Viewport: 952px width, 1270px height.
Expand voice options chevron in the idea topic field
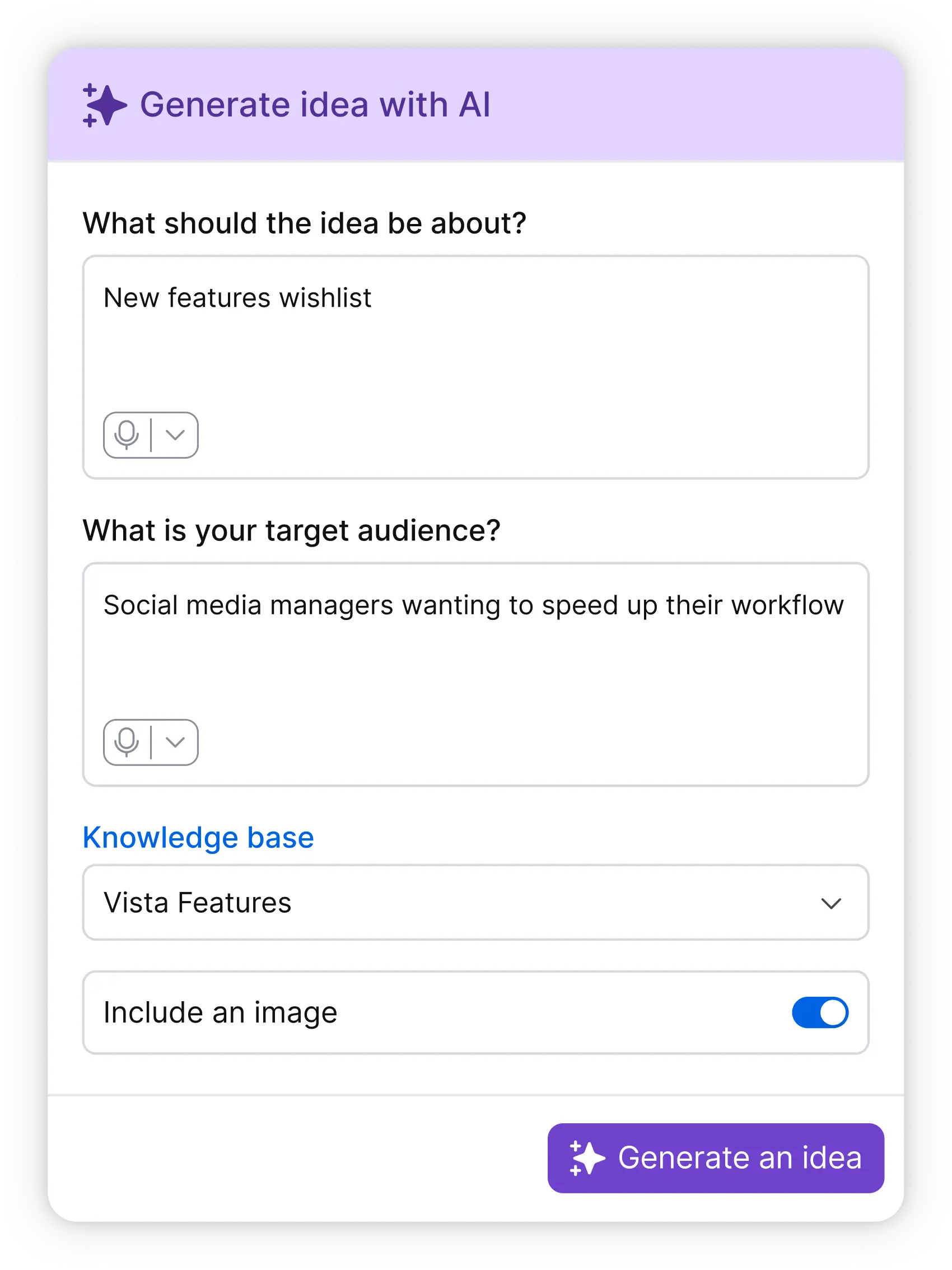click(175, 435)
